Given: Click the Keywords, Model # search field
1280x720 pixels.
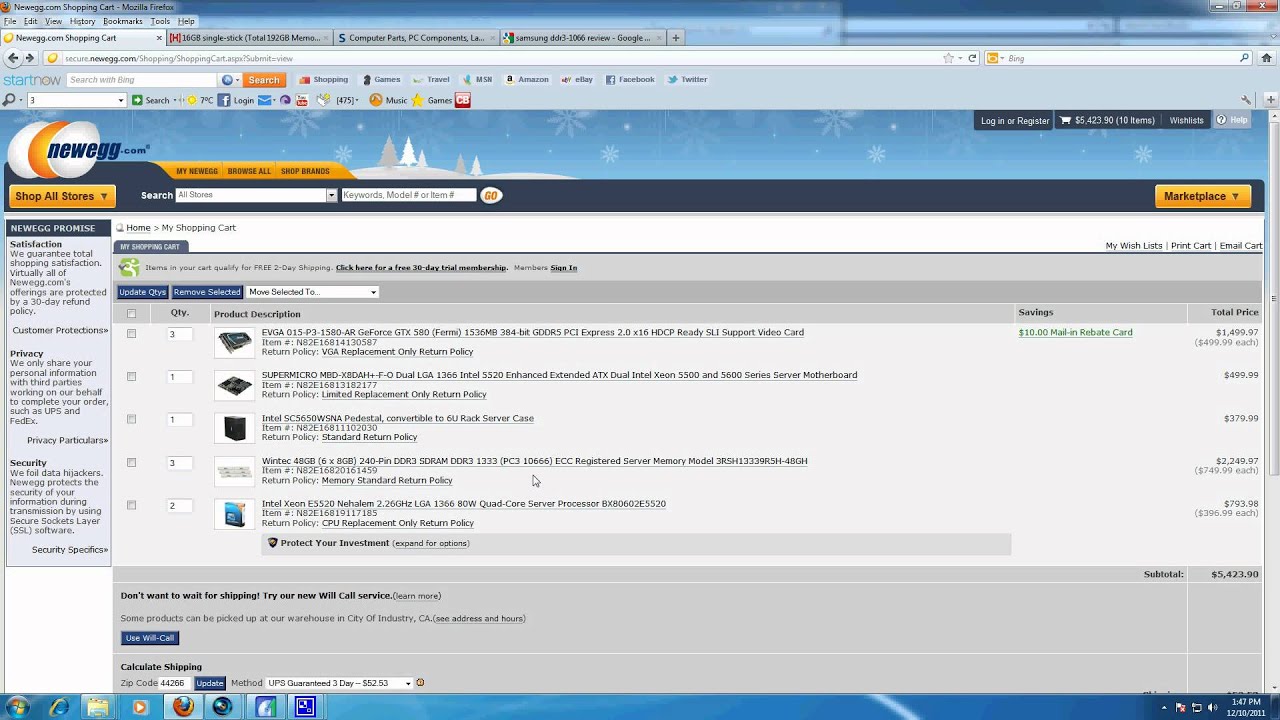Looking at the screenshot, I should click(408, 195).
